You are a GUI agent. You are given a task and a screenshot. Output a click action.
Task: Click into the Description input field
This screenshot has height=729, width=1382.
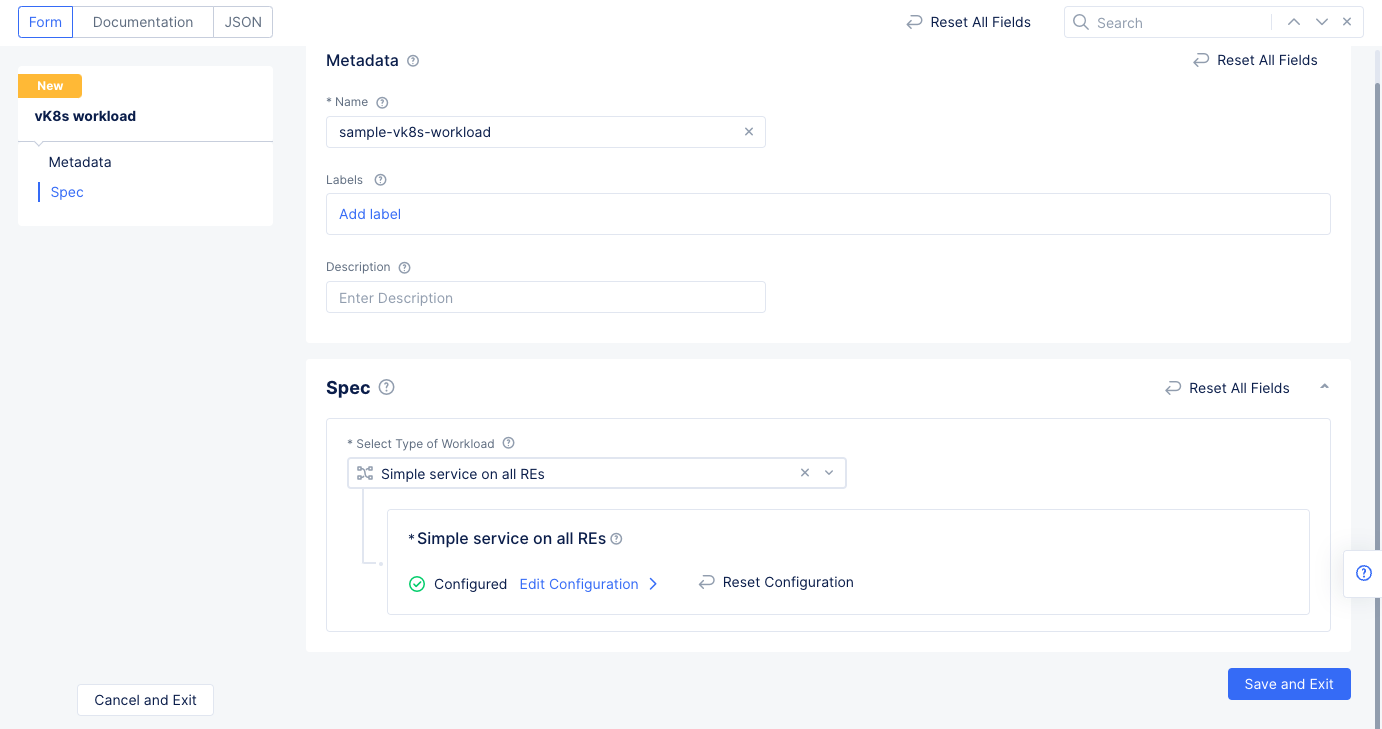pyautogui.click(x=545, y=298)
